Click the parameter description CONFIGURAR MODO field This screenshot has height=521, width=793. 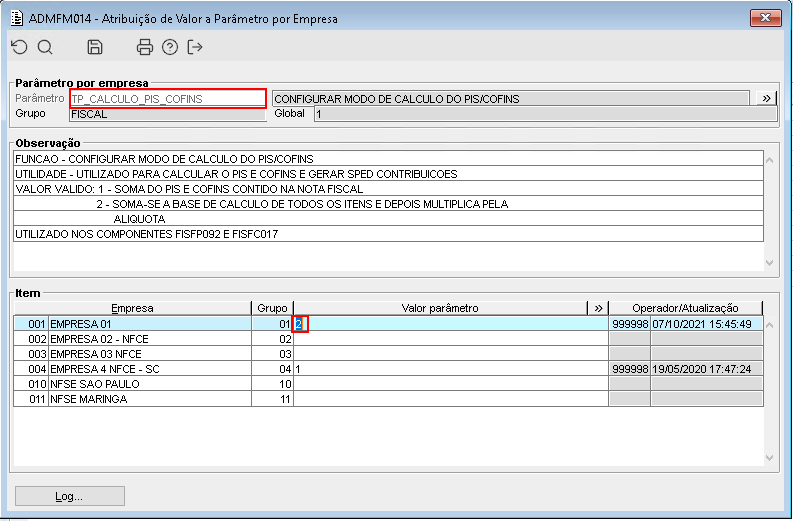click(x=511, y=99)
